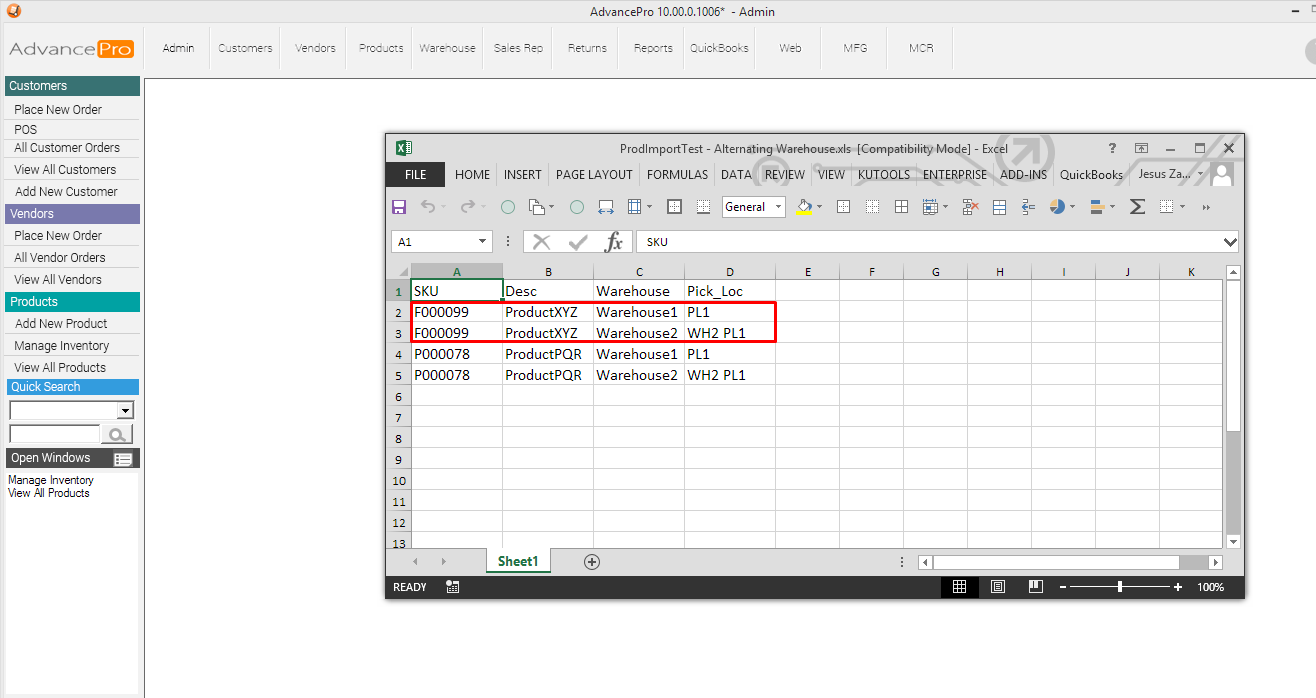The image size is (1316, 698).
Task: Open the Warehouse menu in AdvancePro
Action: (x=447, y=48)
